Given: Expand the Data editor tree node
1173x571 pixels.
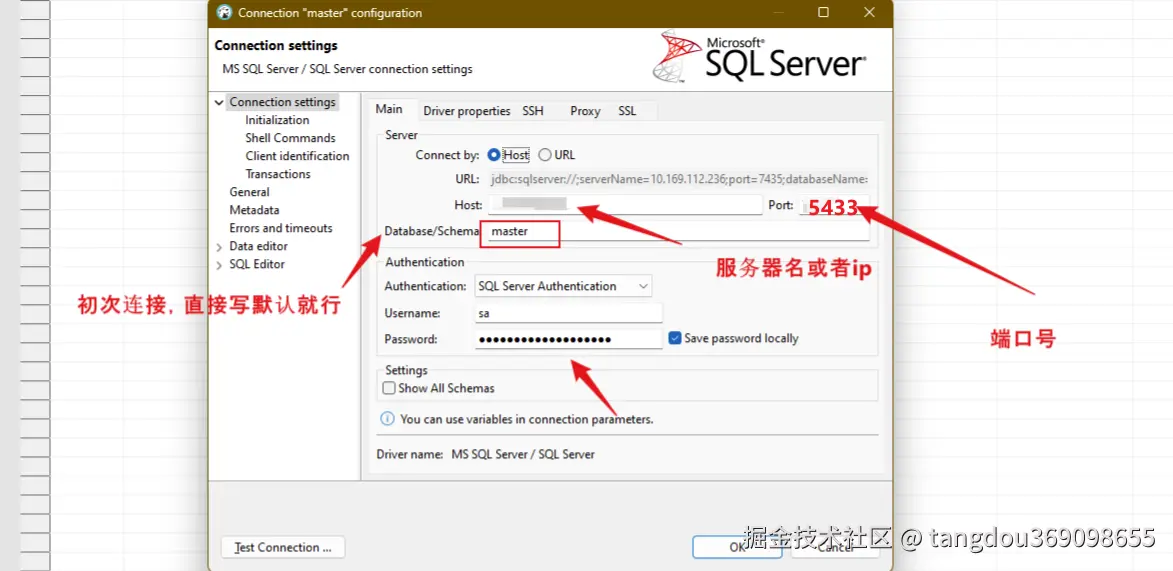Looking at the screenshot, I should tap(218, 247).
